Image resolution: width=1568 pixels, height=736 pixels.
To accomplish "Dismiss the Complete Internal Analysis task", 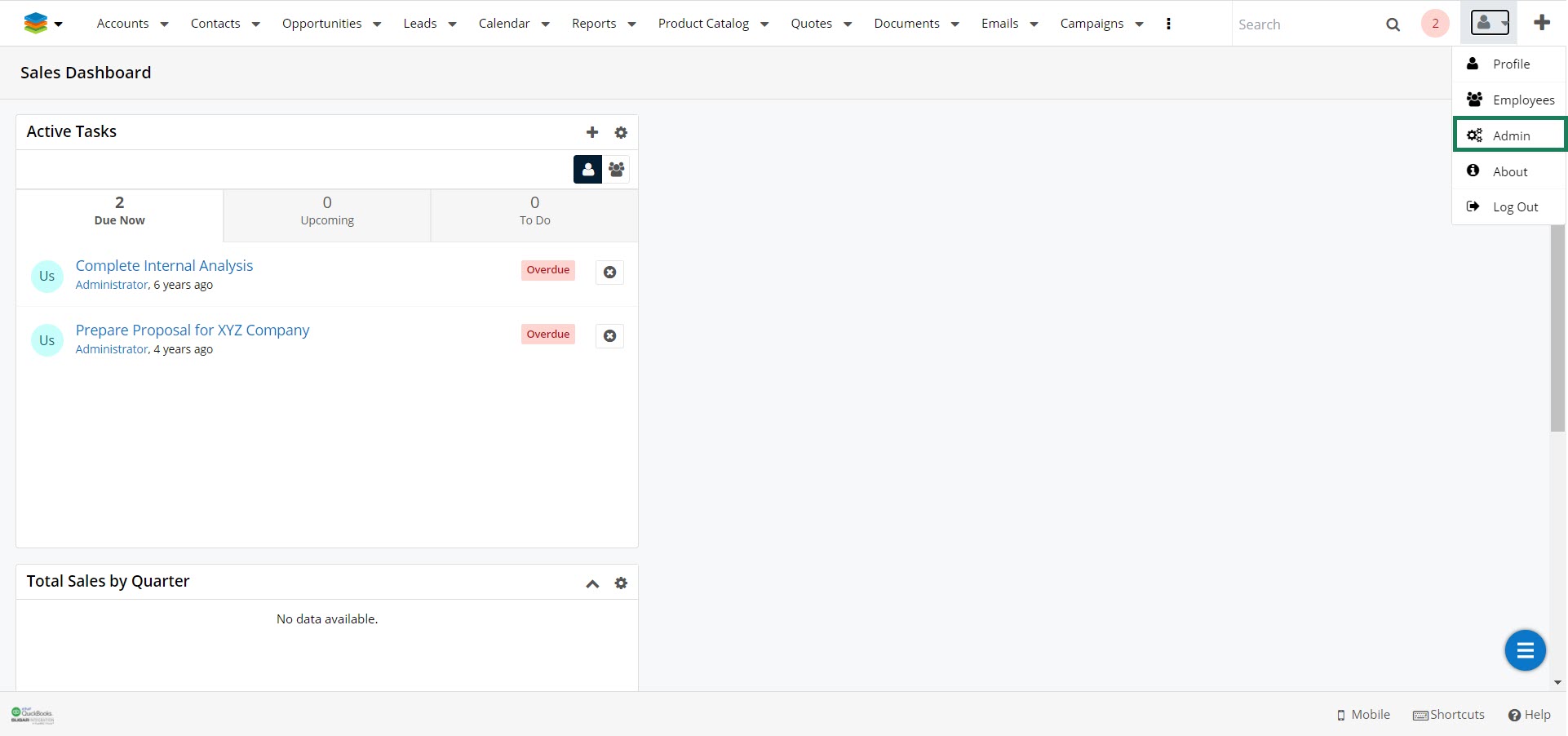I will [609, 272].
